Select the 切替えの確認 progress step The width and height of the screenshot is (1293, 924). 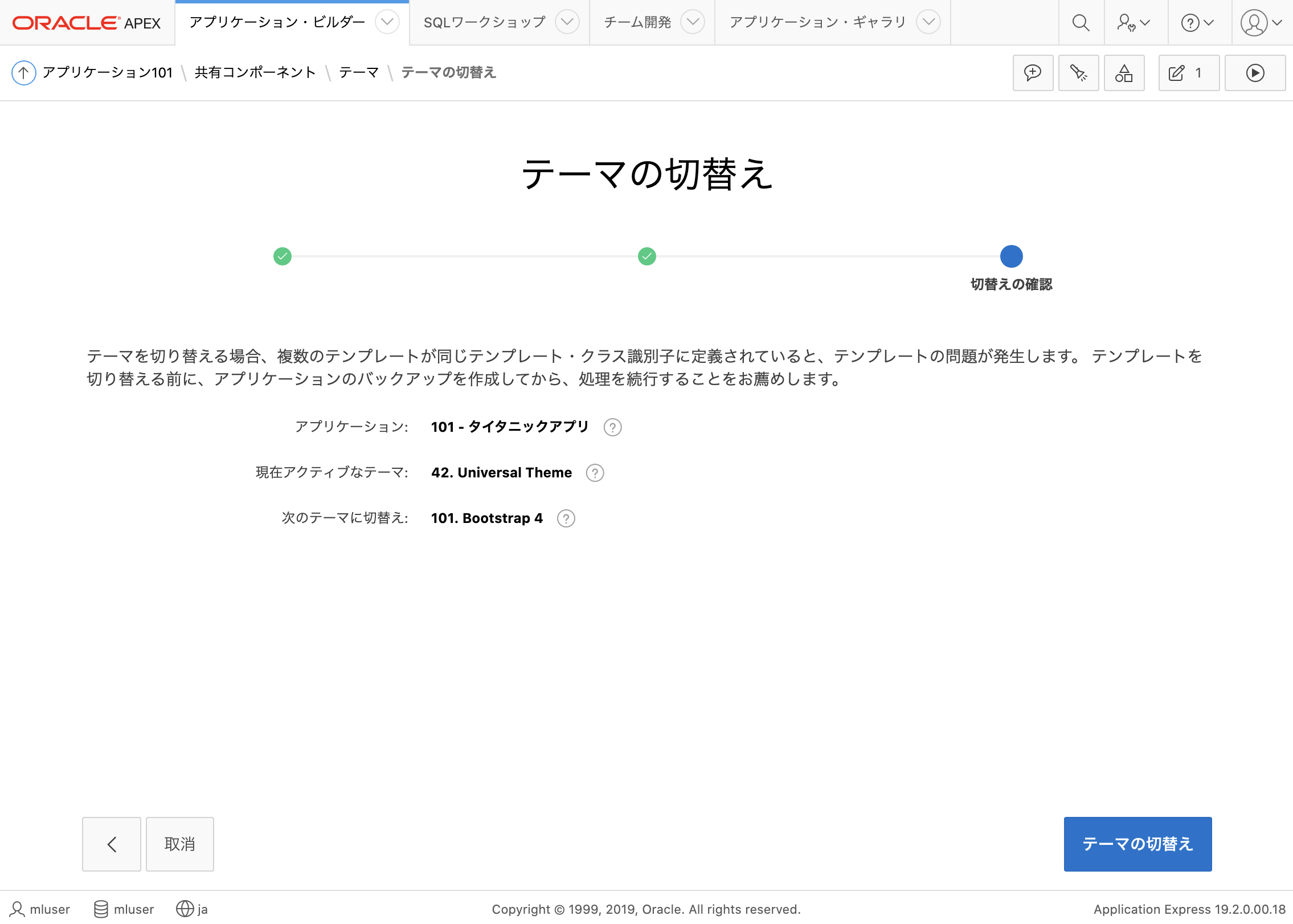[x=1011, y=257]
